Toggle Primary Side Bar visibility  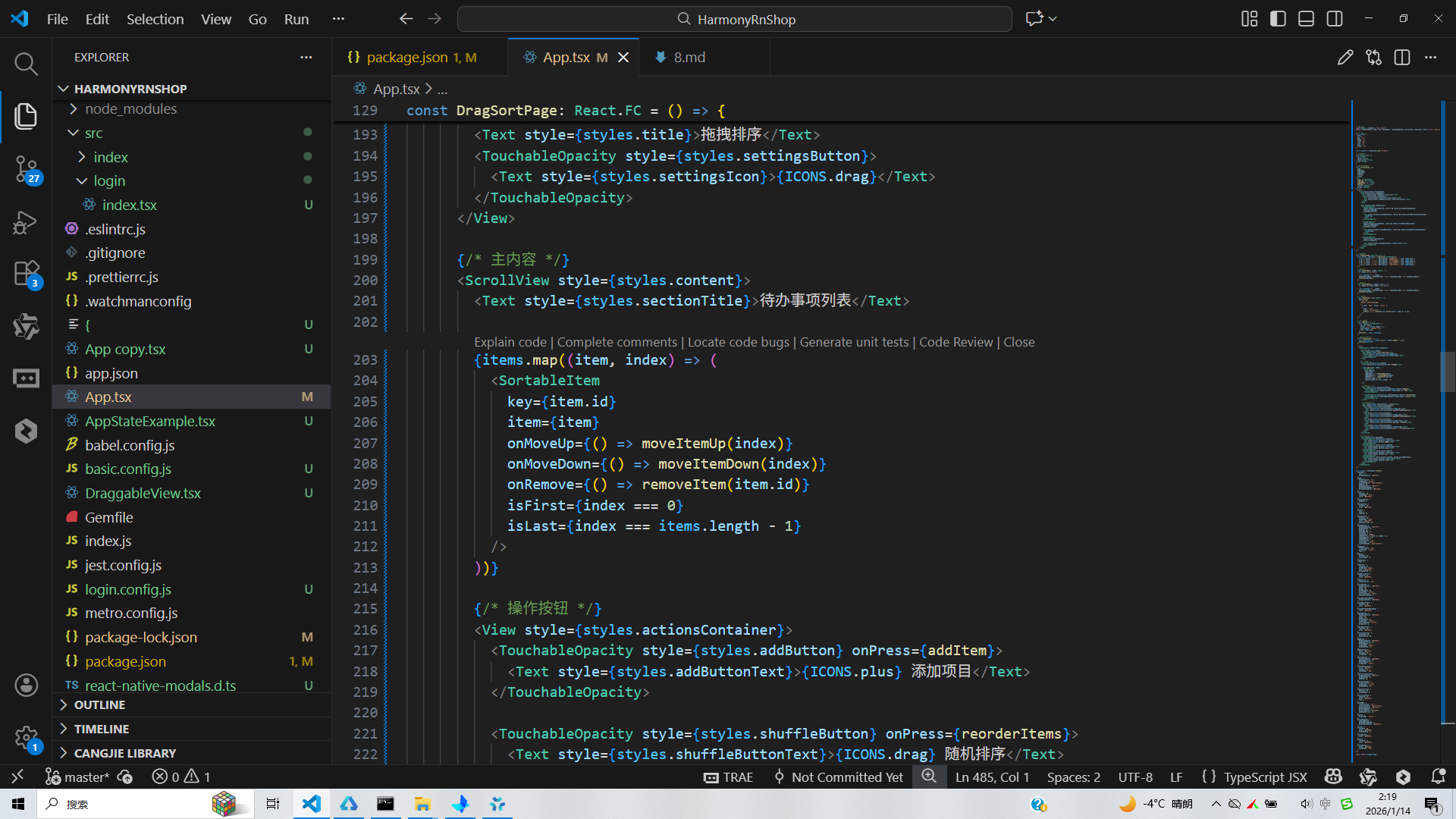pos(1278,19)
